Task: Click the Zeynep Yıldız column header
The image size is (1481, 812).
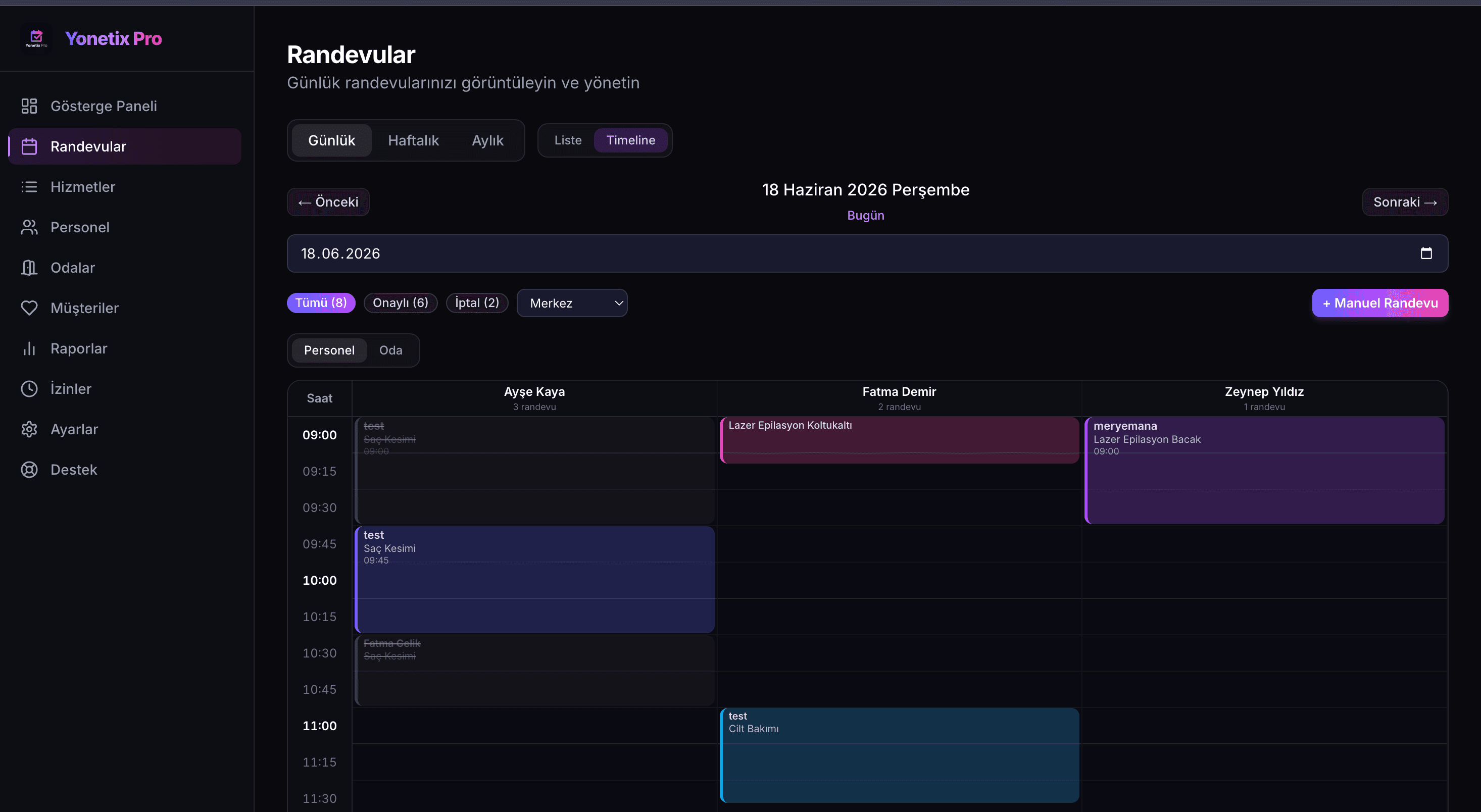Action: 1264,397
